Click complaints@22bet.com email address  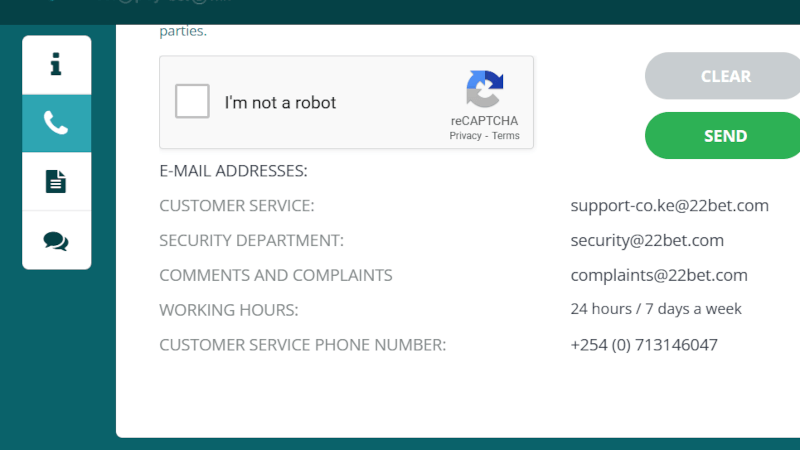659,276
